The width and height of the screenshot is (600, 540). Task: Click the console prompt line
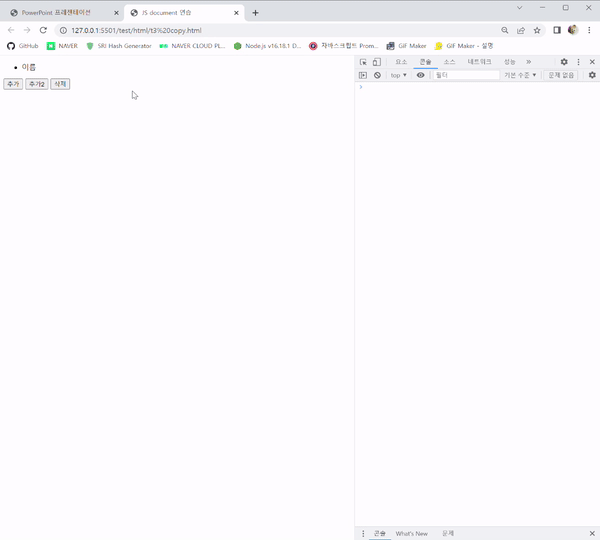coord(477,87)
